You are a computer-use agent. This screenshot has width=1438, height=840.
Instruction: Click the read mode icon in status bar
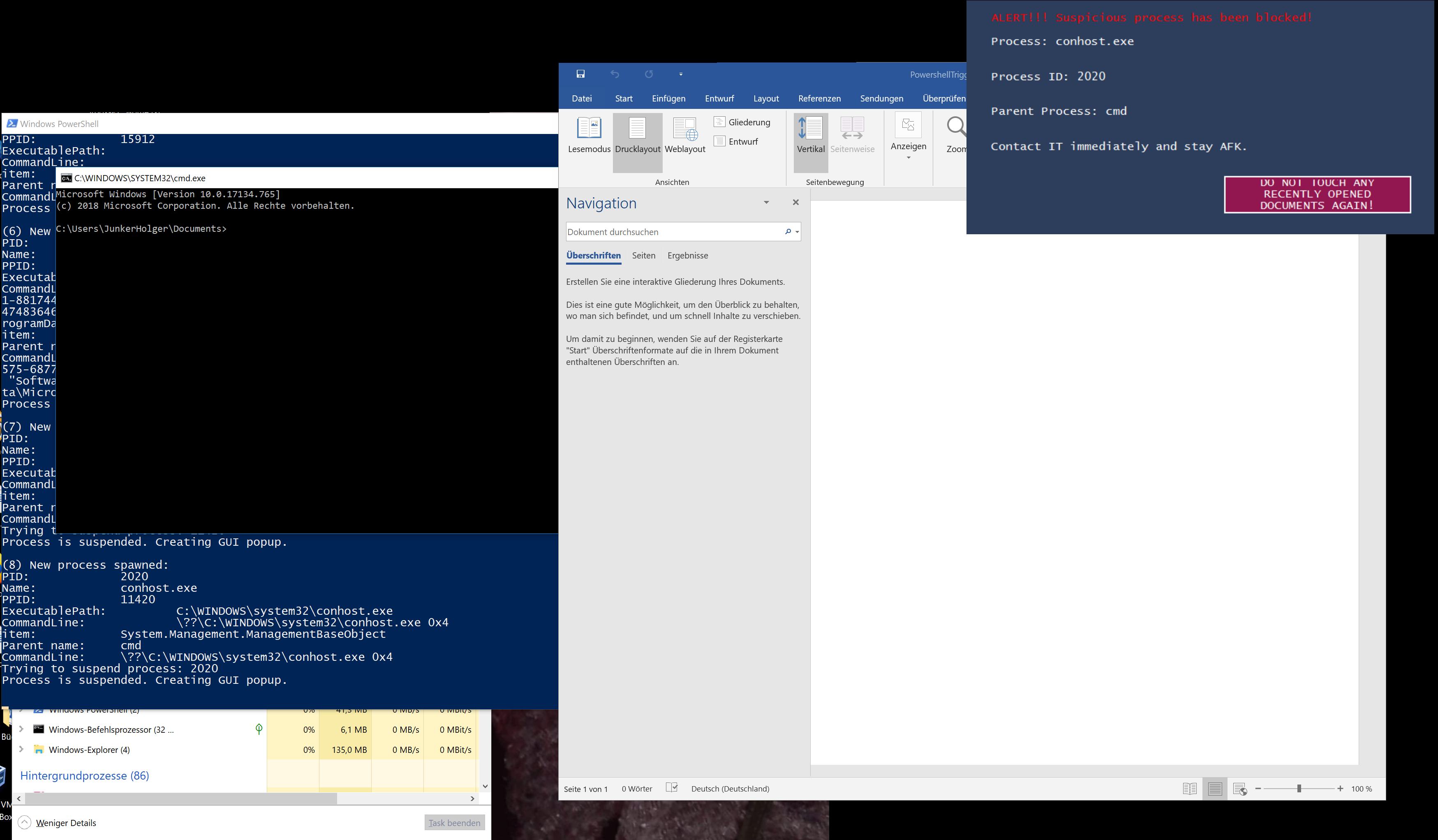point(1190,789)
